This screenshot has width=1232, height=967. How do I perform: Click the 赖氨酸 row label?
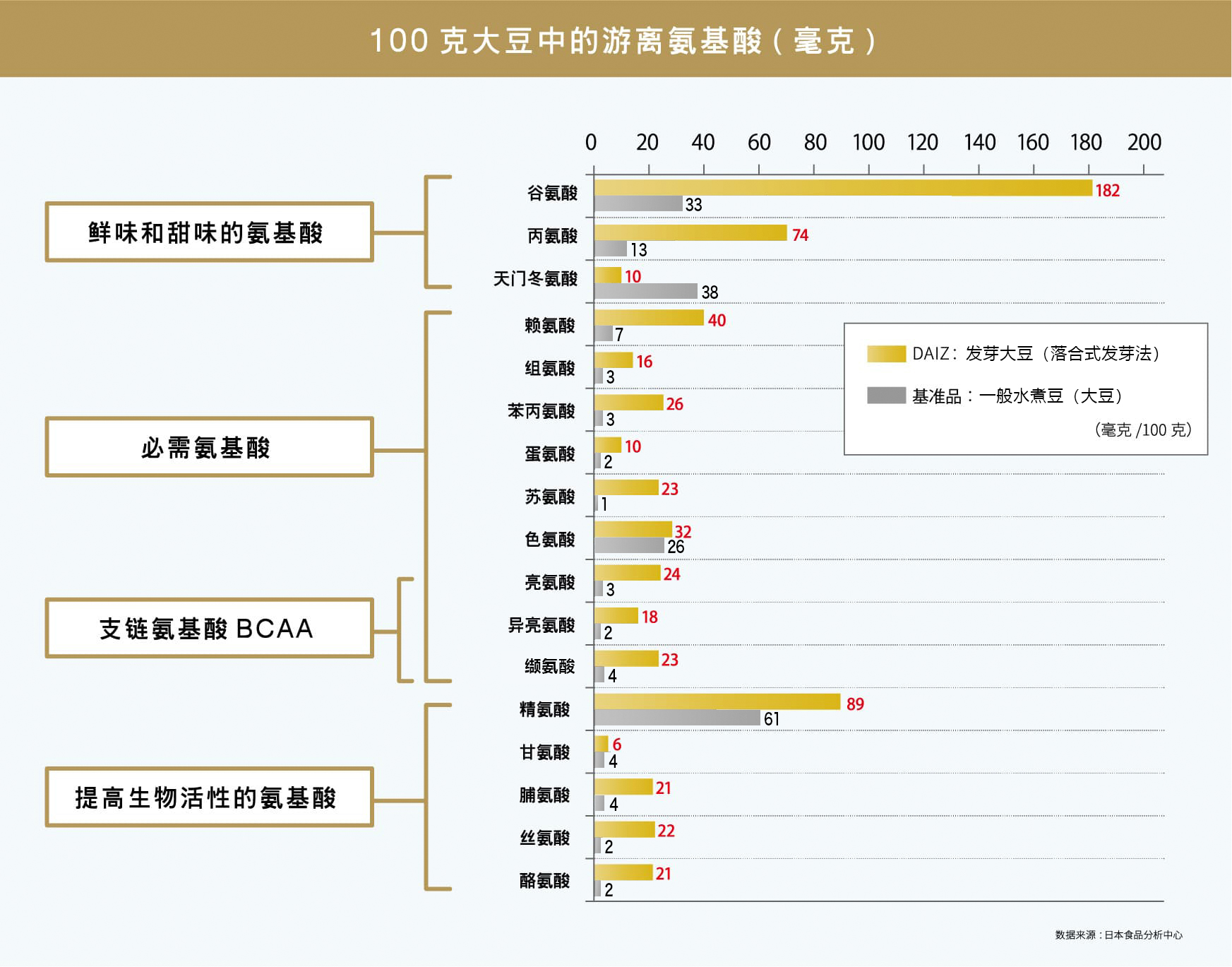(550, 325)
